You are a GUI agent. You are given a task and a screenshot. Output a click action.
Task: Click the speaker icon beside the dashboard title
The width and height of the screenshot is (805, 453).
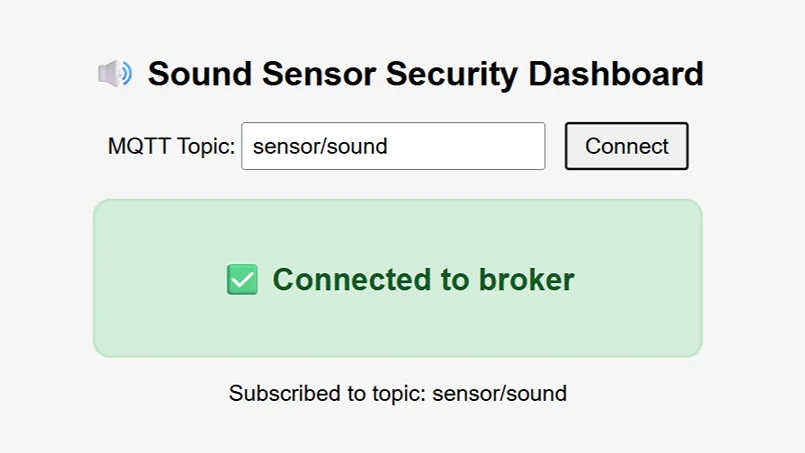tap(115, 74)
